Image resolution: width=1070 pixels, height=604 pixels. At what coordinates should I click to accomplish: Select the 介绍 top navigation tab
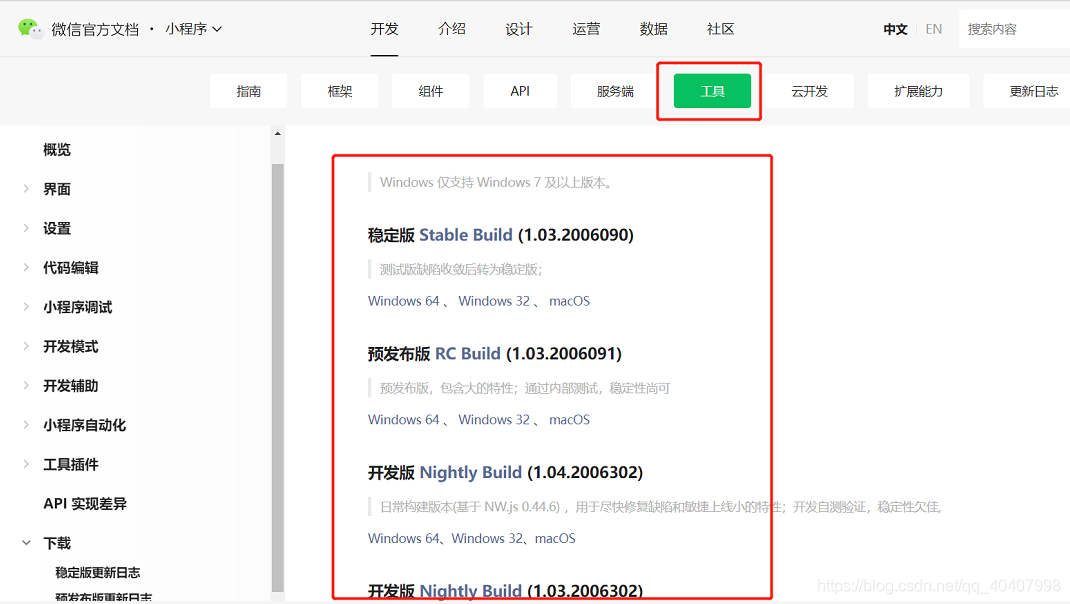click(x=452, y=29)
